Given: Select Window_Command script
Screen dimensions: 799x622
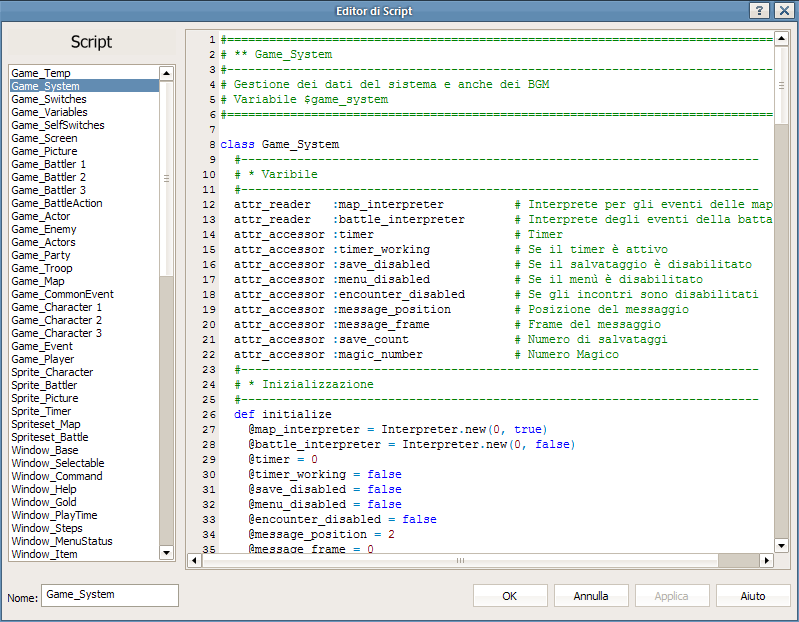Looking at the screenshot, I should [x=85, y=476].
